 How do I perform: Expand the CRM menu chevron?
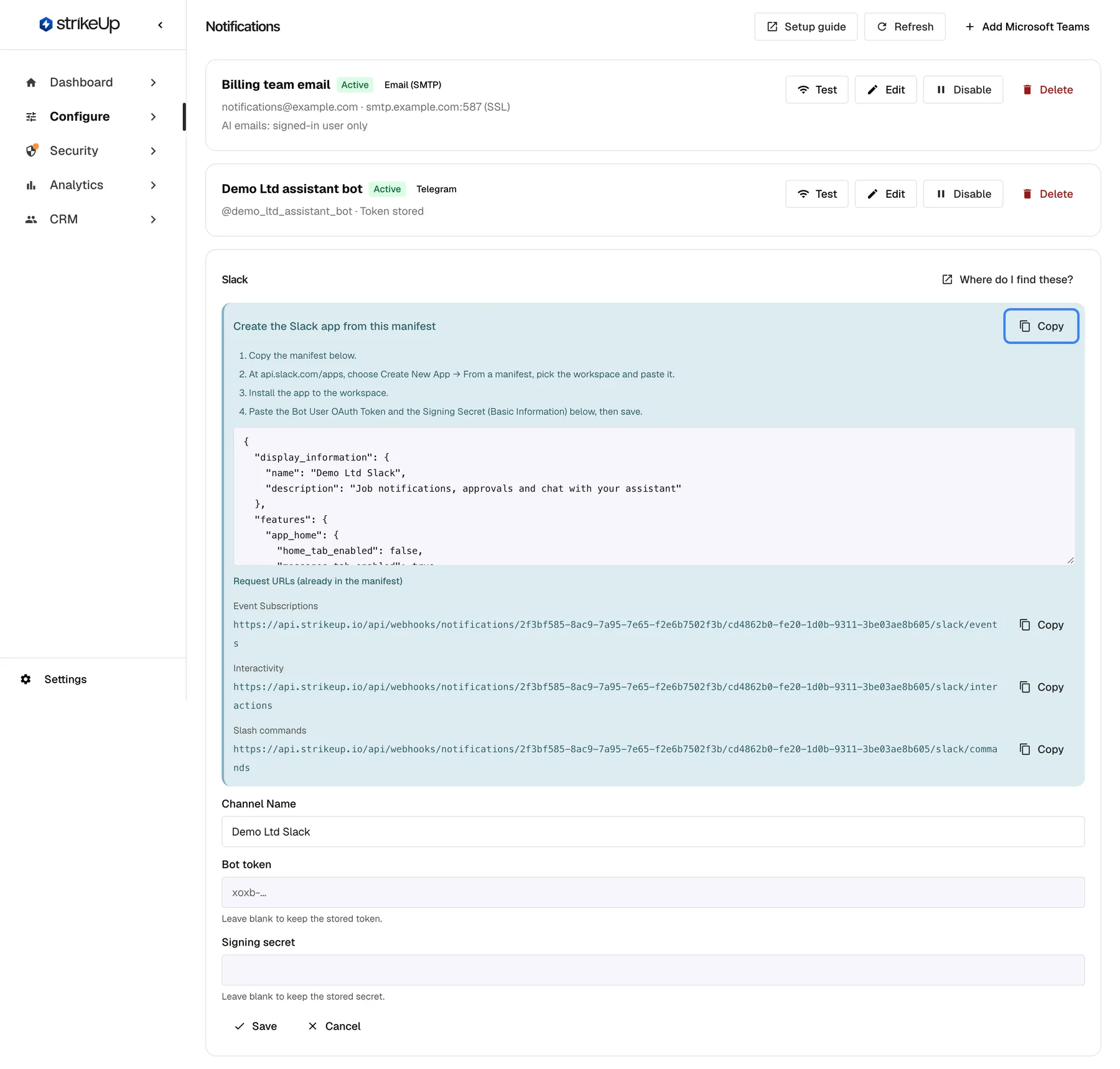click(153, 220)
